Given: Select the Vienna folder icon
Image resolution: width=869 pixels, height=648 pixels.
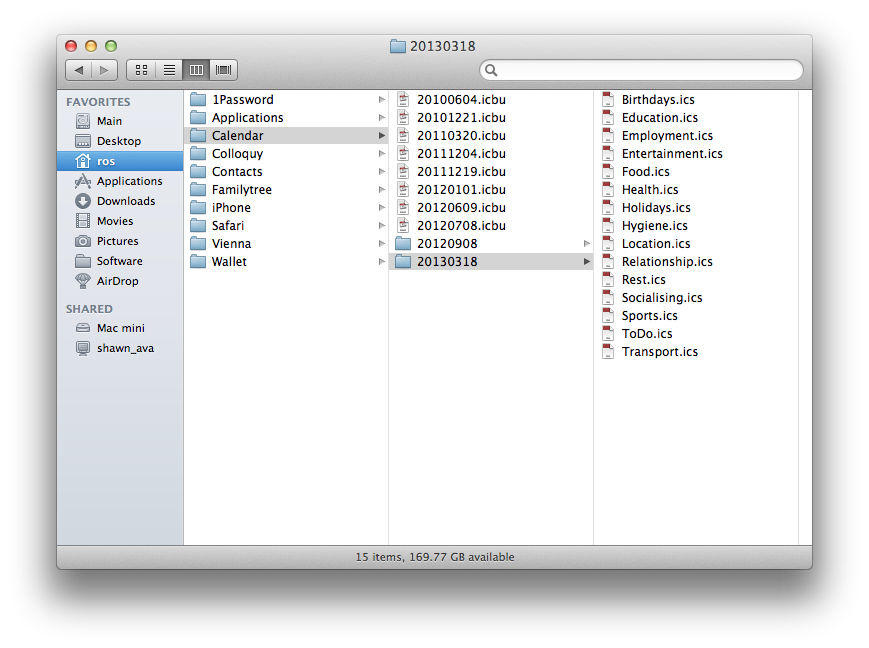Looking at the screenshot, I should tap(198, 244).
